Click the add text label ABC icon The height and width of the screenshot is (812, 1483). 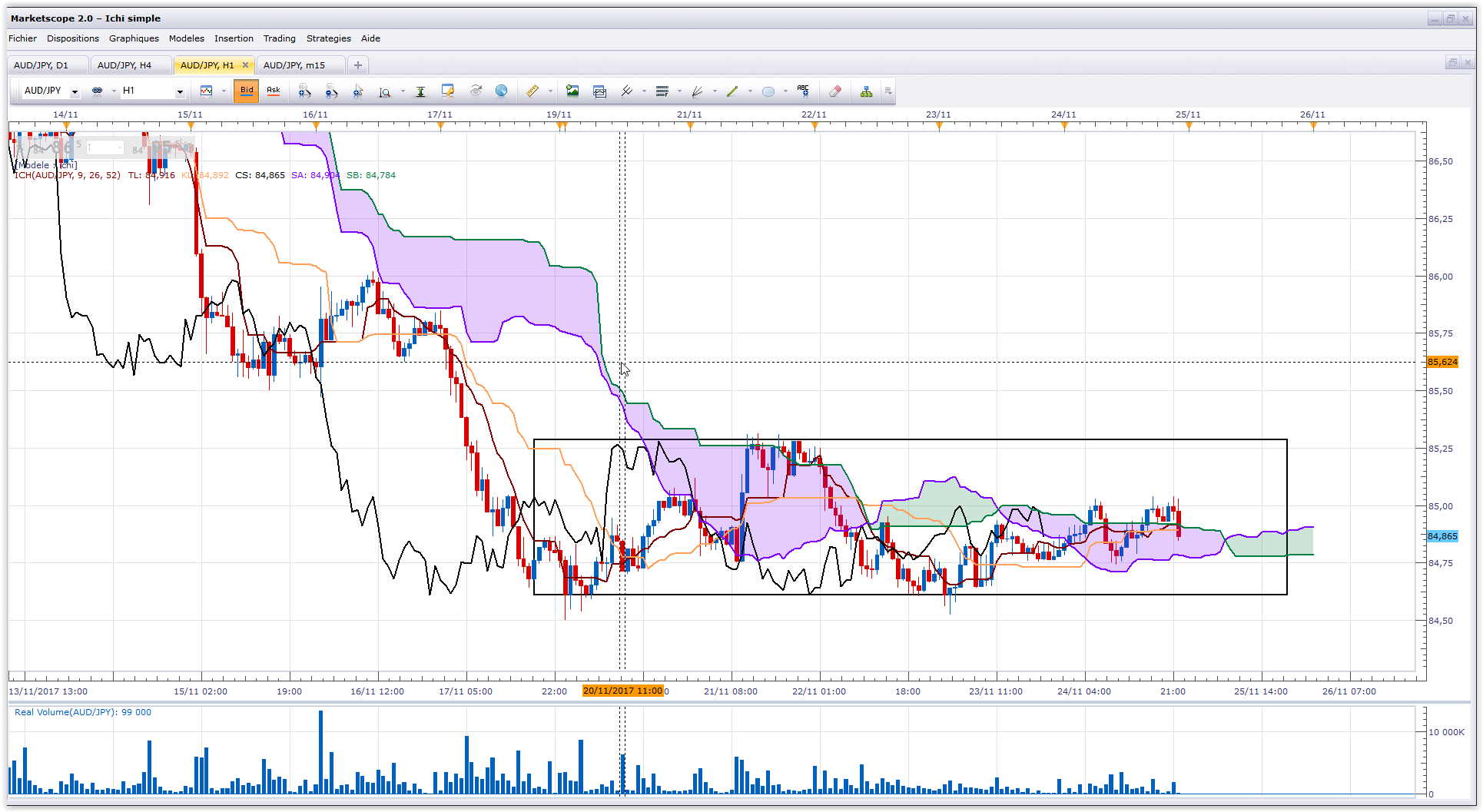(804, 91)
